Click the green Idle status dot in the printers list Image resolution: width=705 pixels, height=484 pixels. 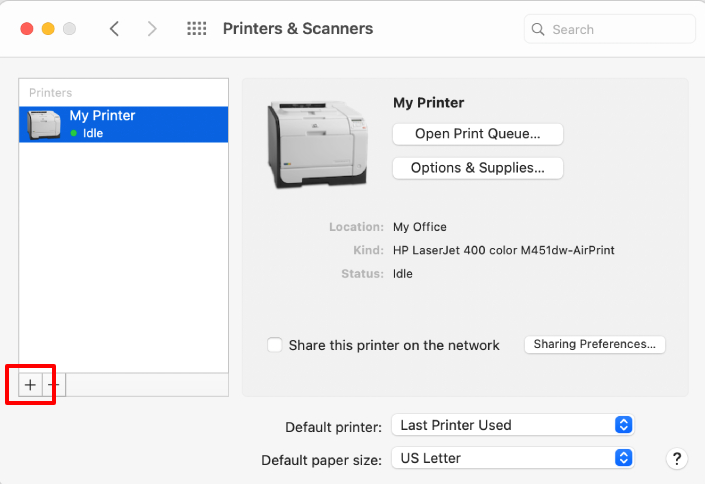pyautogui.click(x=74, y=133)
